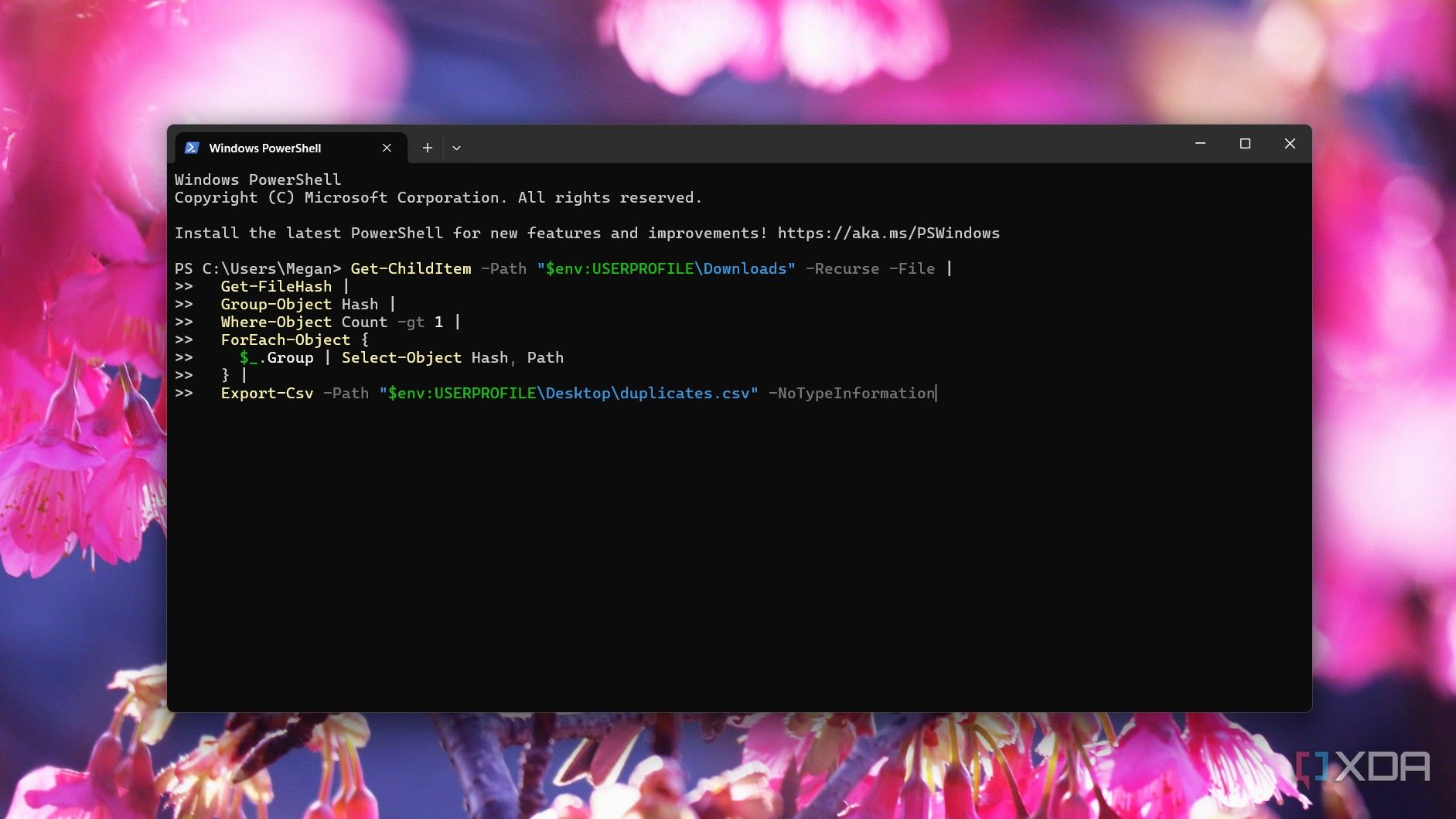Click the Desktop\duplicates.csv path string
Viewport: 1456px width, 819px height.
(x=647, y=393)
